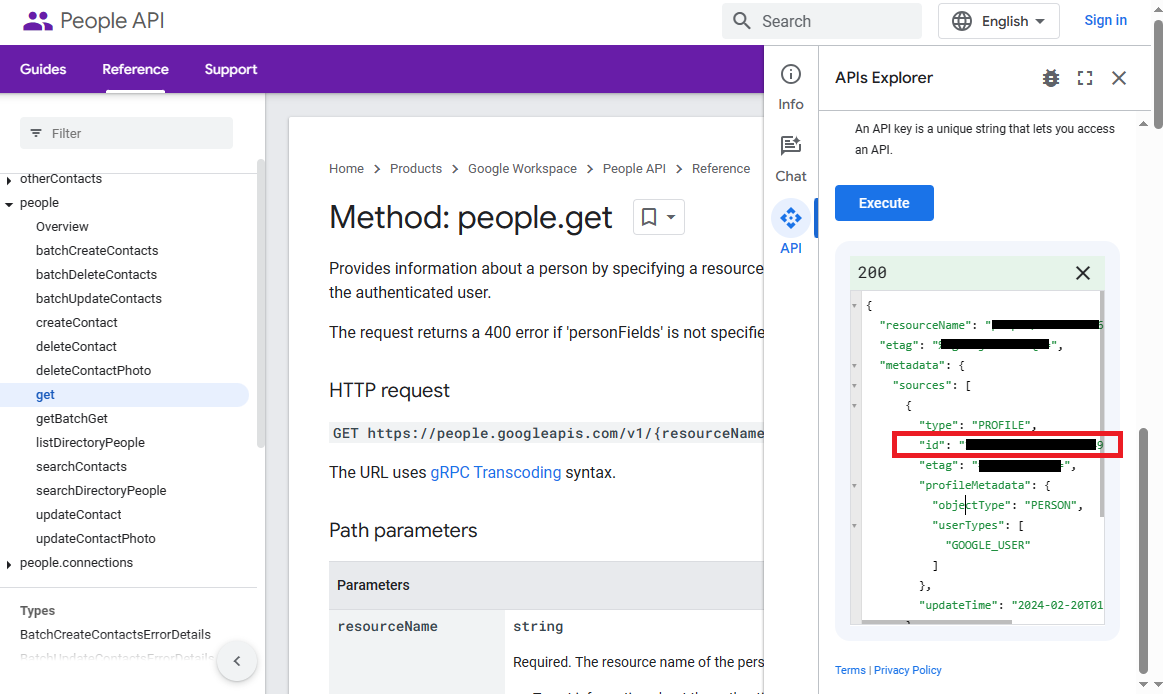Close the APIs Explorer panel

coord(1119,78)
